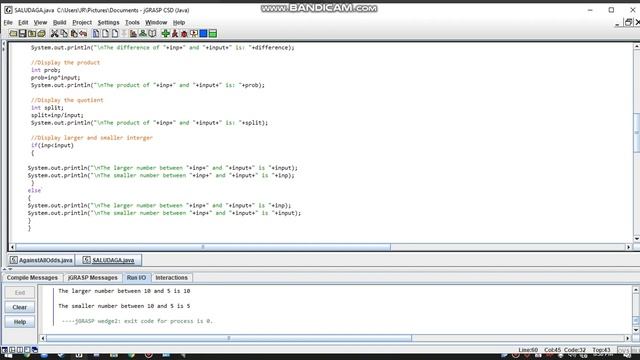Toggle line numbers with the third page icon
The width and height of the screenshot is (640, 360).
[x=115, y=33]
